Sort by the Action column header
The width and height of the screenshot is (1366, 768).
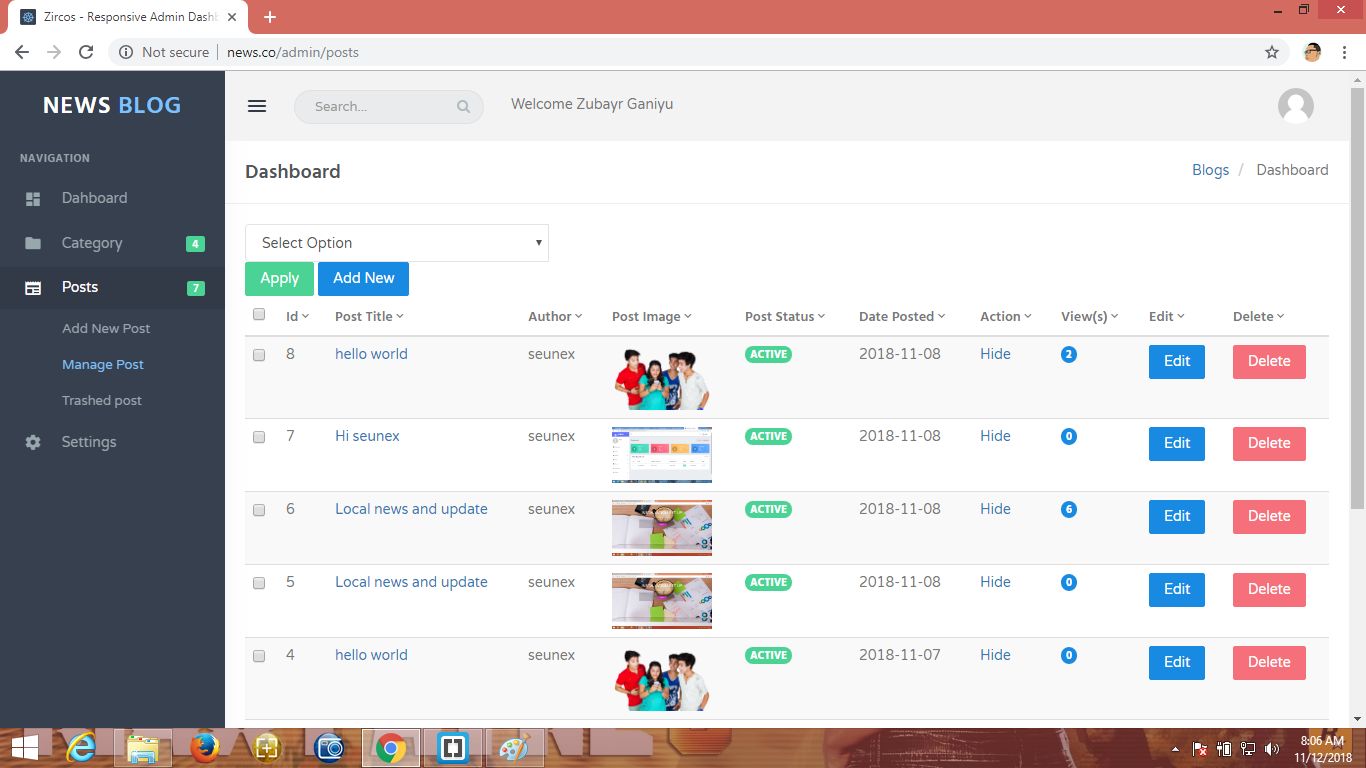coord(1006,316)
